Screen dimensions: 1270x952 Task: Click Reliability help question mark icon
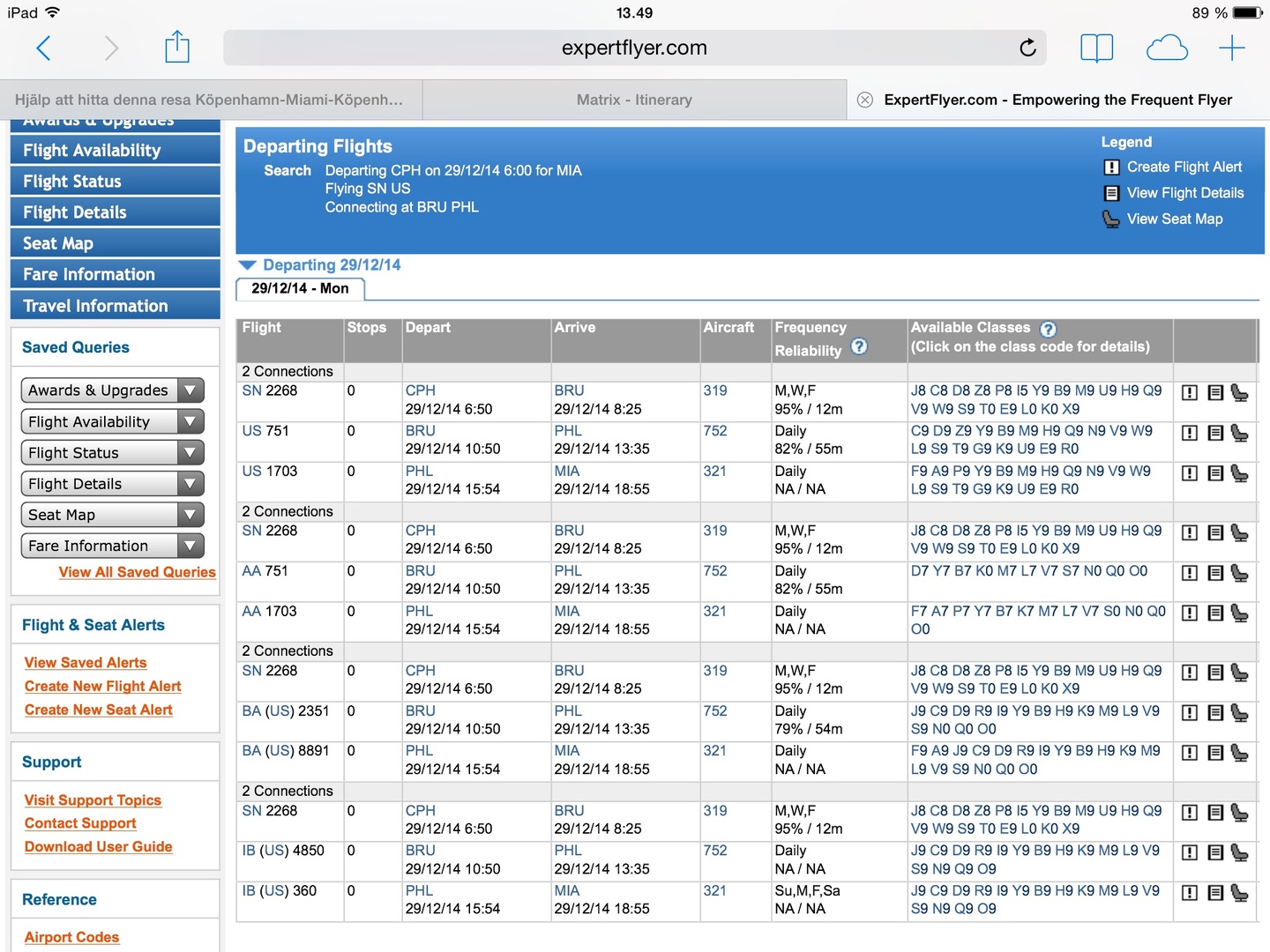[x=859, y=347]
